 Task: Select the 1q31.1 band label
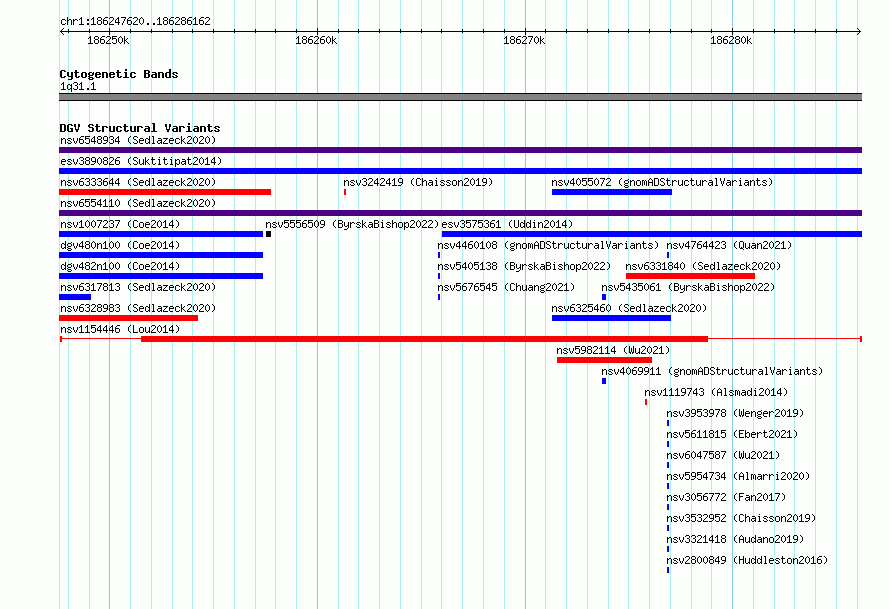[78, 86]
